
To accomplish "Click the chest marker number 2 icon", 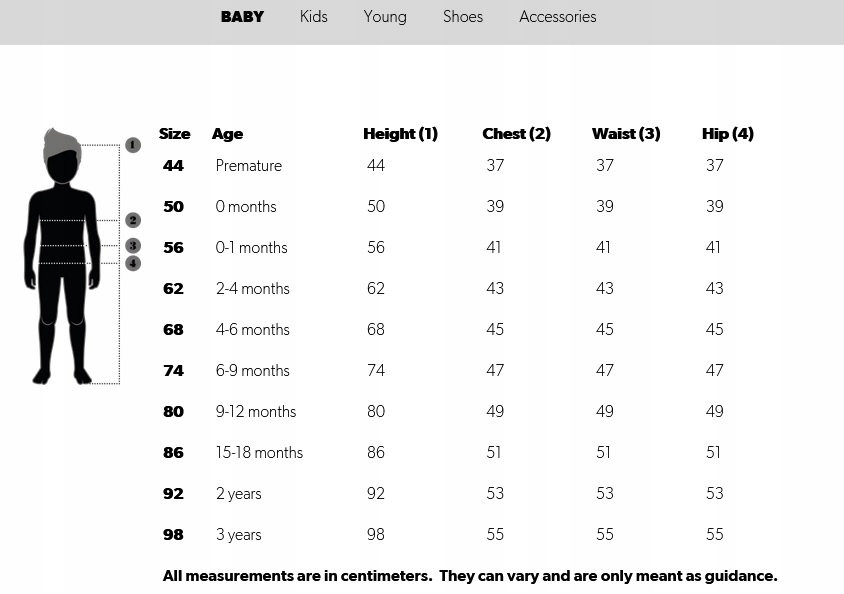I will coord(133,220).
